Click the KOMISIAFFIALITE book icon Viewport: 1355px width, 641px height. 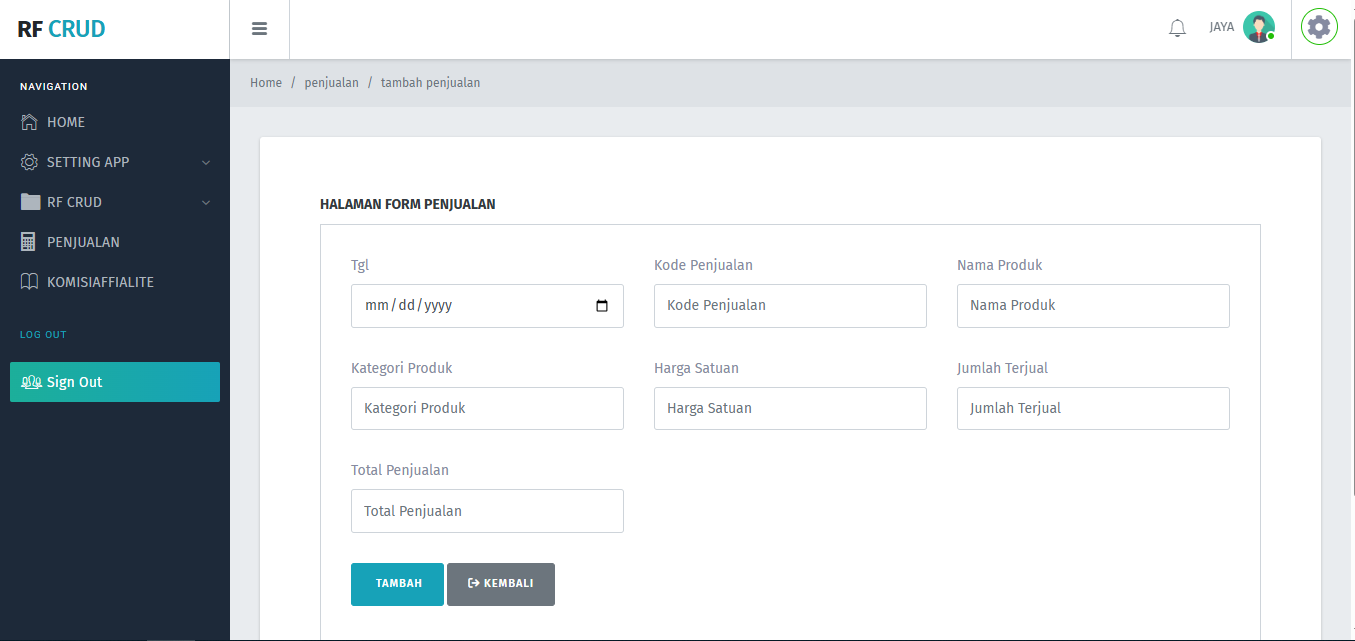[29, 282]
